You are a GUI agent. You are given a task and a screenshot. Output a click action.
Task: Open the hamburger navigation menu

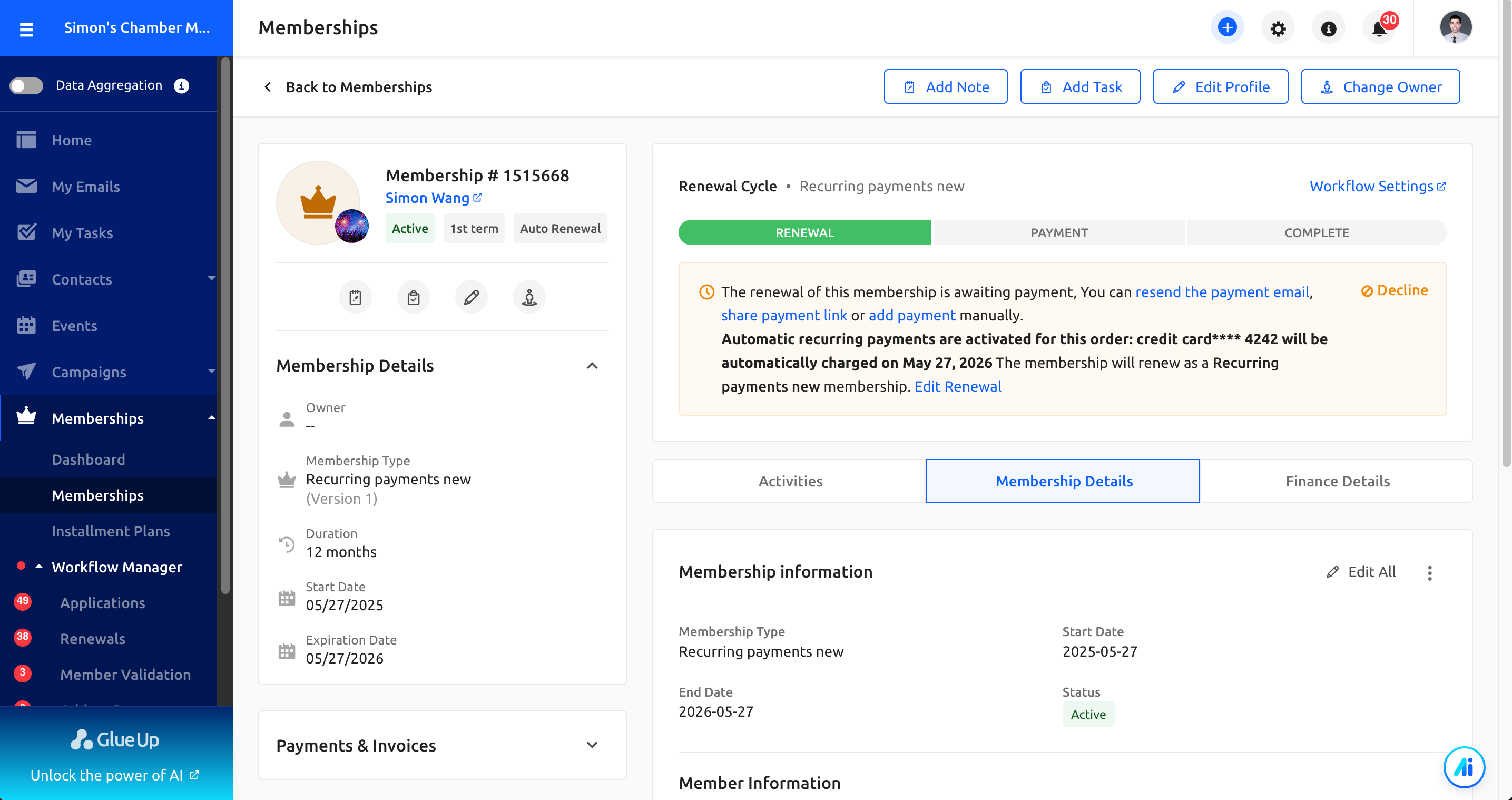[26, 29]
